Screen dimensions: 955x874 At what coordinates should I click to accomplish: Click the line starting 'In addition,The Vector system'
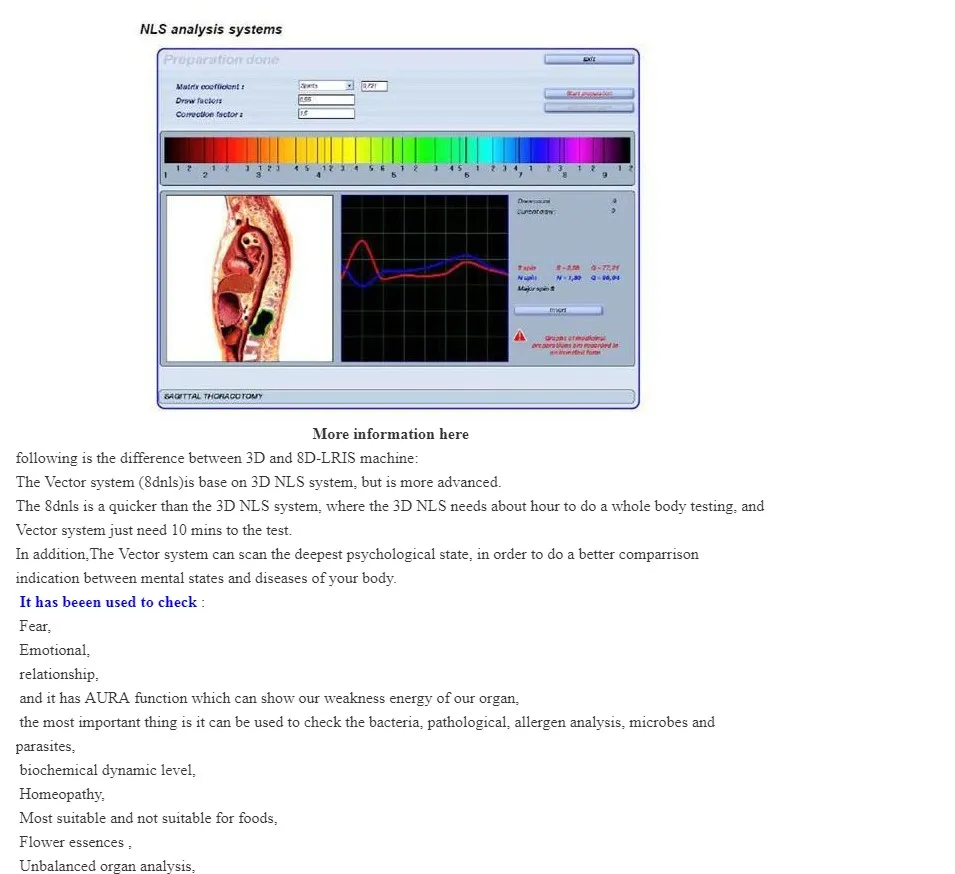(x=357, y=554)
